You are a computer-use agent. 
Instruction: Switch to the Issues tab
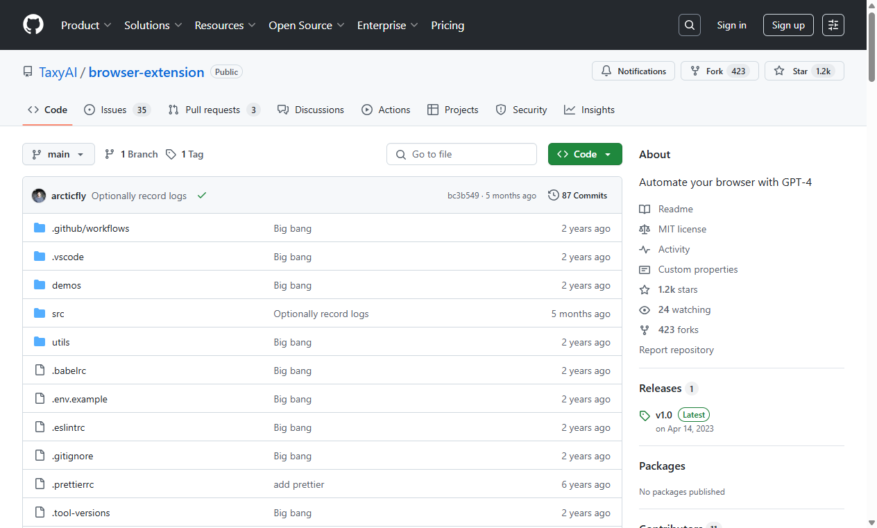click(116, 110)
